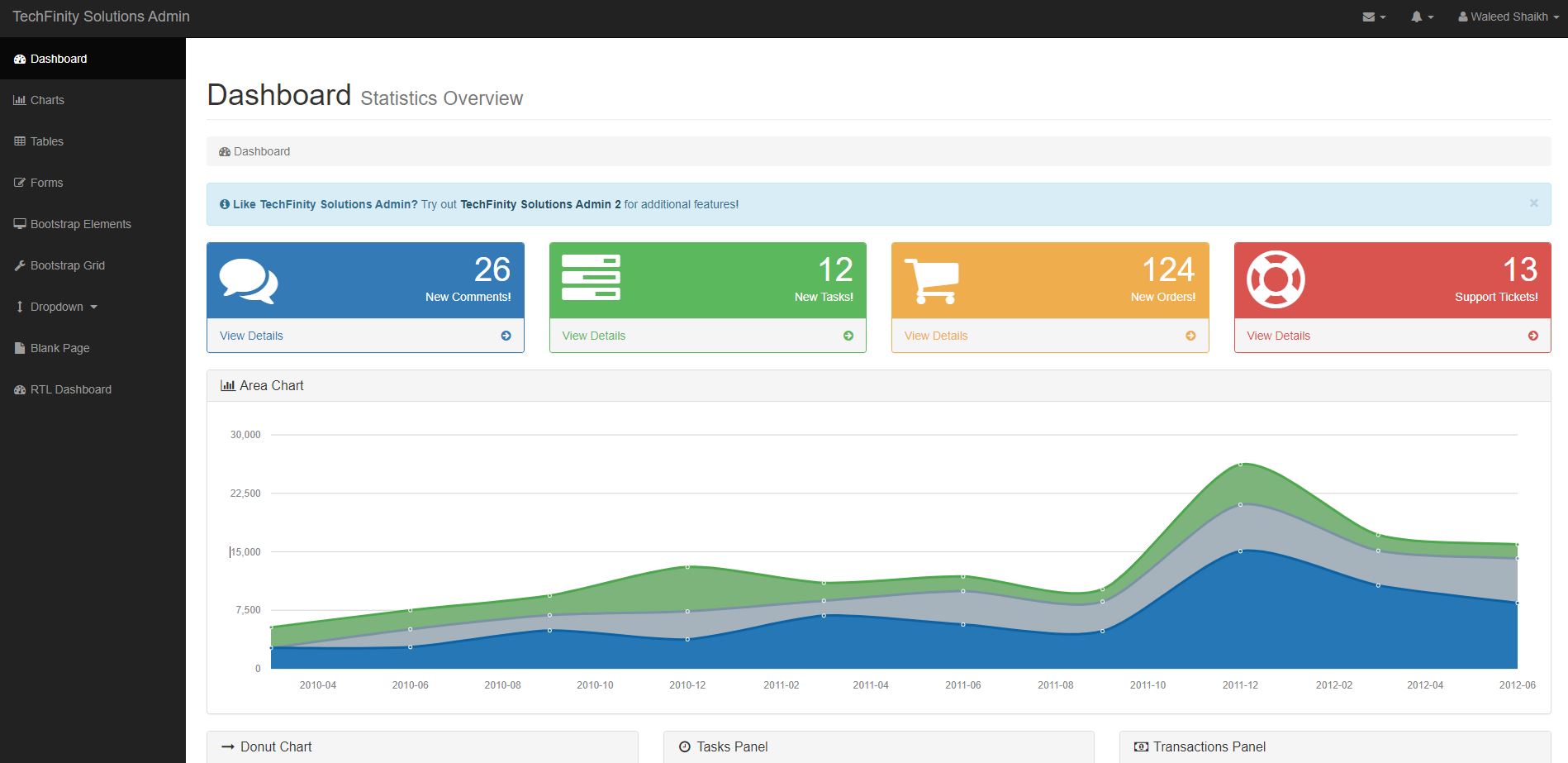
Task: Expand the Waleed Shaikh user menu
Action: tap(1509, 17)
